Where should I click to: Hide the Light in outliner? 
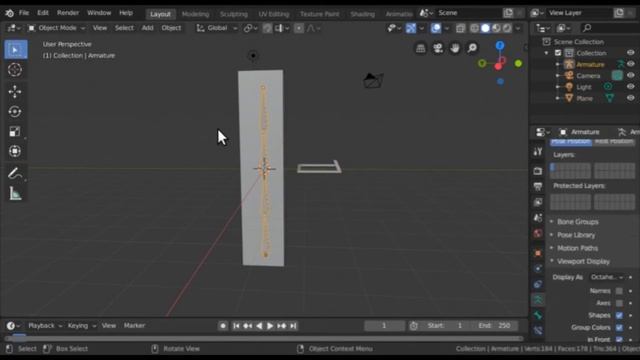631,87
